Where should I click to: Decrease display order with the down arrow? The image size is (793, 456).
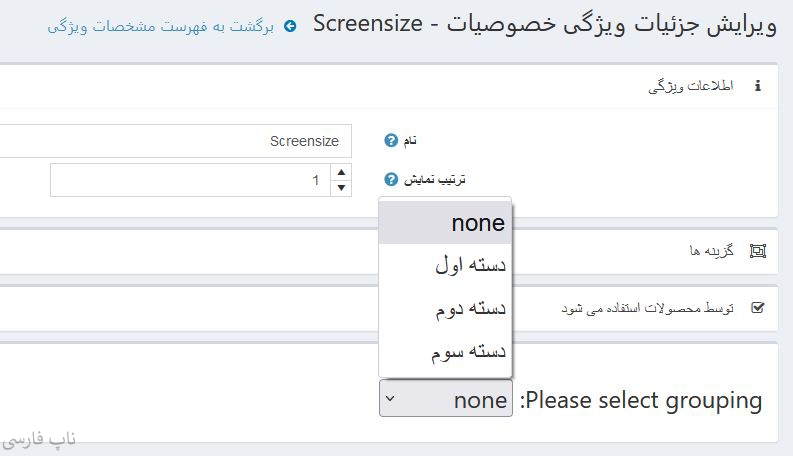(x=342, y=188)
